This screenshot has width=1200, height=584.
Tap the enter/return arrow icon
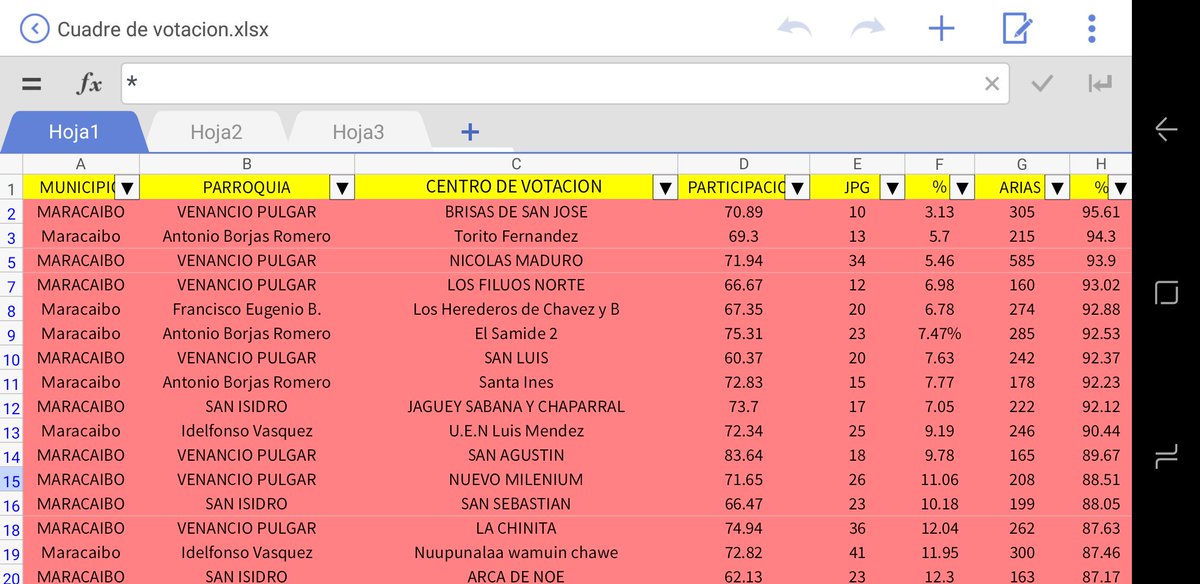coord(1101,84)
